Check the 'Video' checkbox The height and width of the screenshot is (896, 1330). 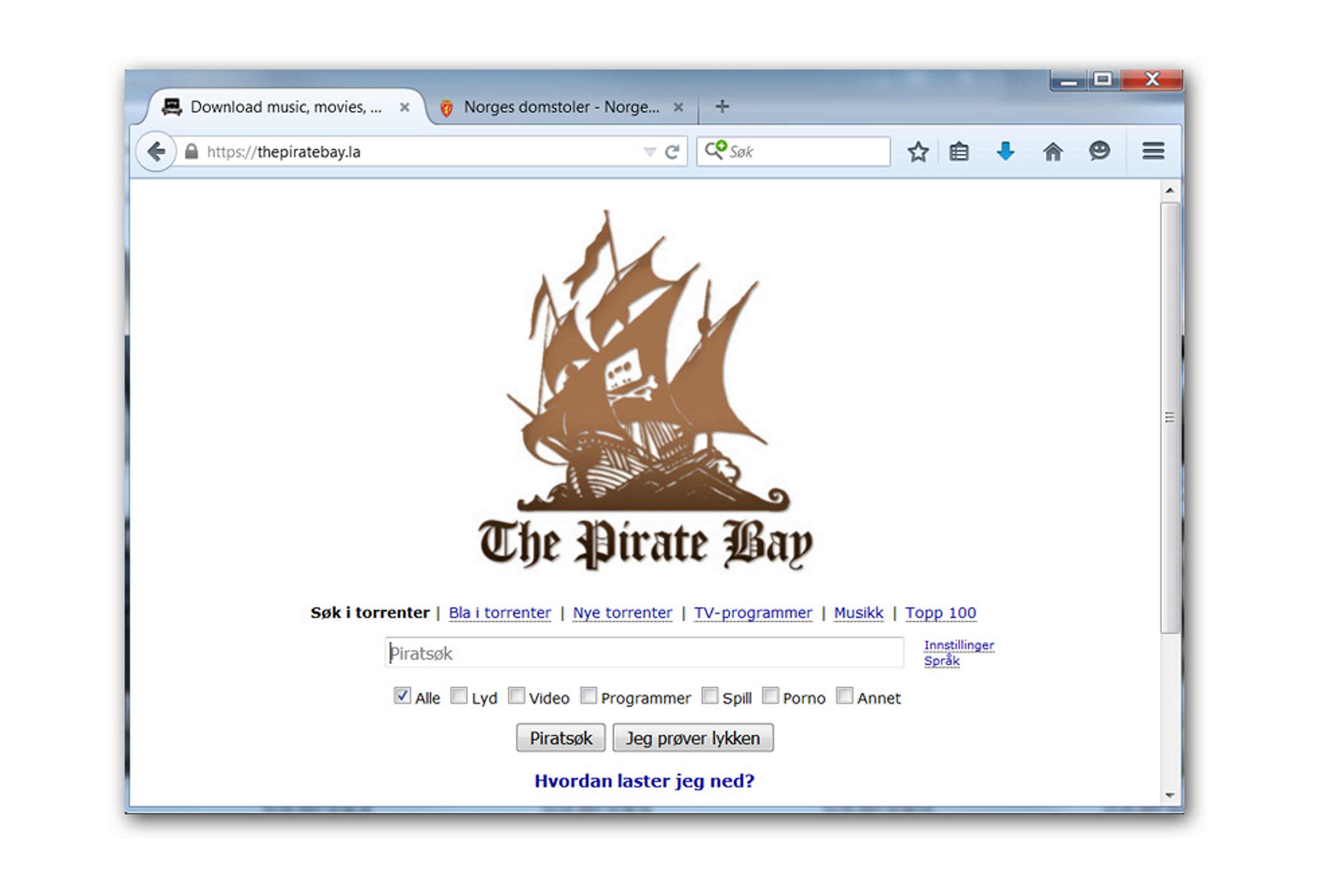(516, 696)
